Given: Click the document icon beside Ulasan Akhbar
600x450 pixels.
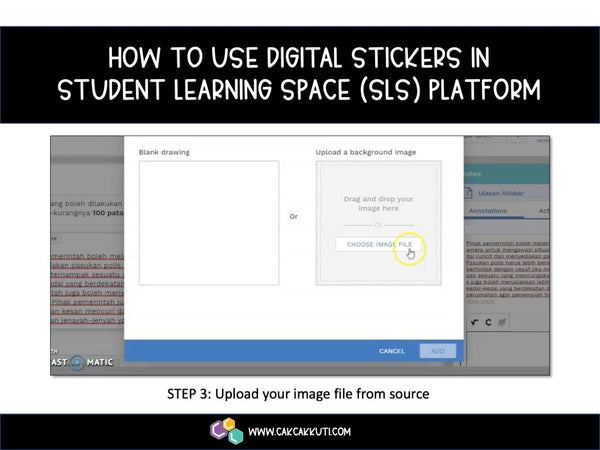Looking at the screenshot, I should click(468, 192).
